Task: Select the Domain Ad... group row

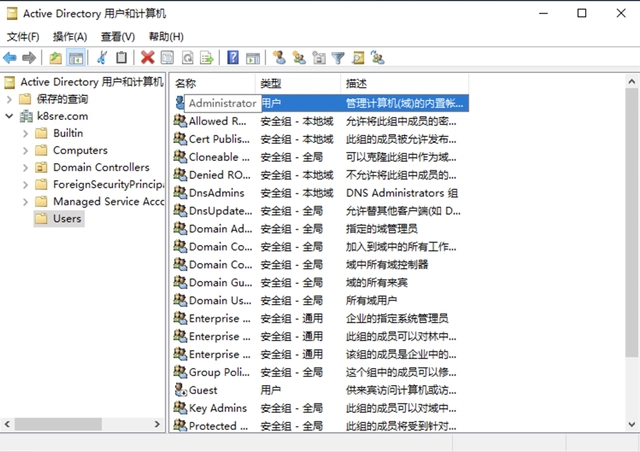Action: pos(321,229)
